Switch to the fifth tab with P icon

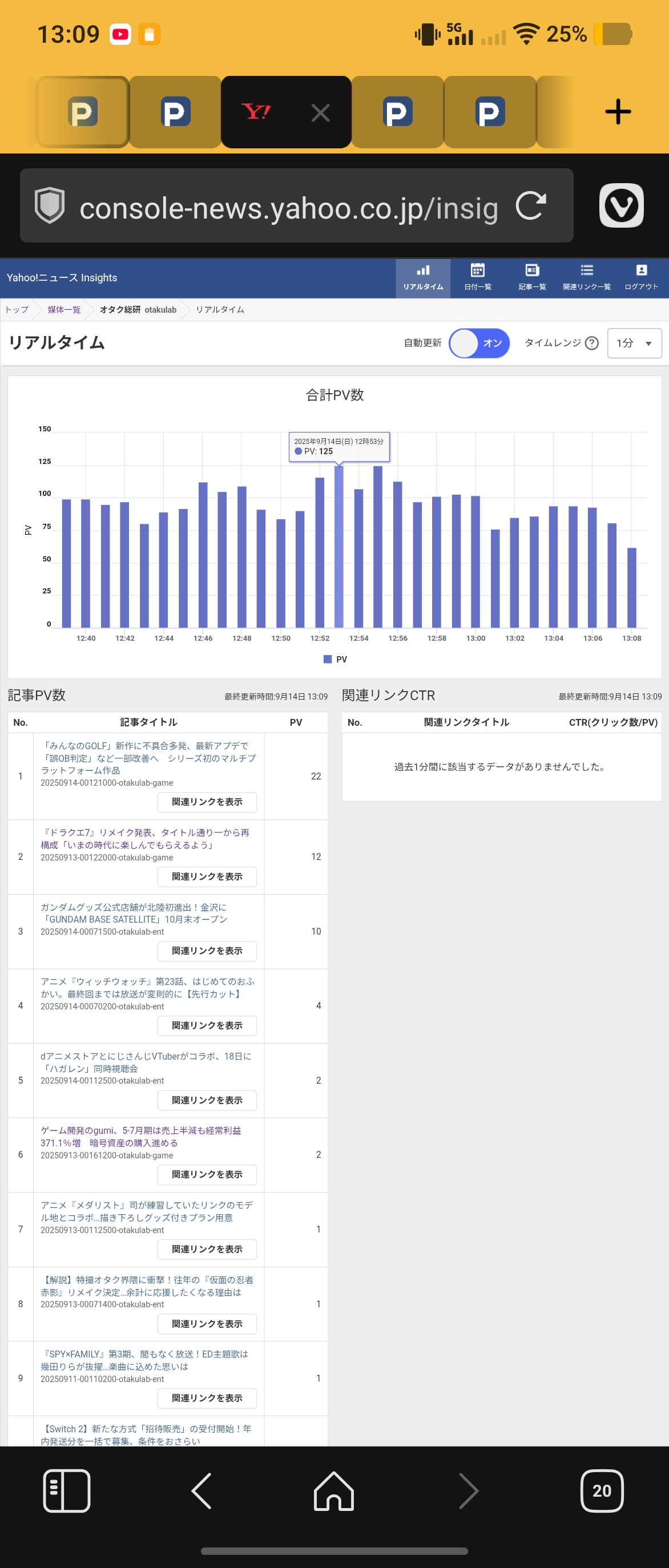click(490, 112)
